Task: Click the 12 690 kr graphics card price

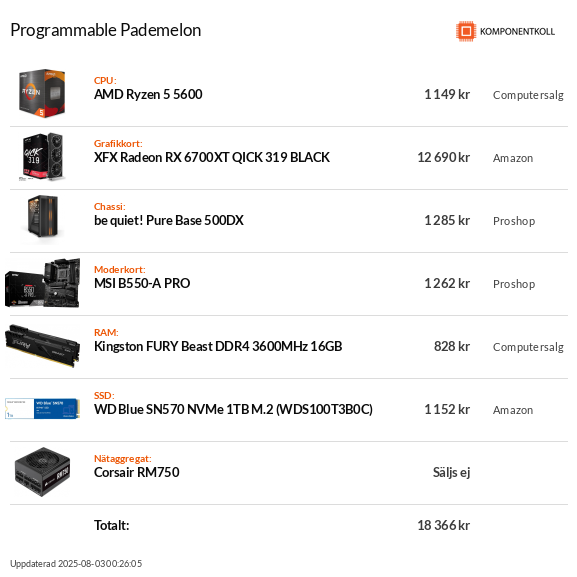Action: coord(443,157)
